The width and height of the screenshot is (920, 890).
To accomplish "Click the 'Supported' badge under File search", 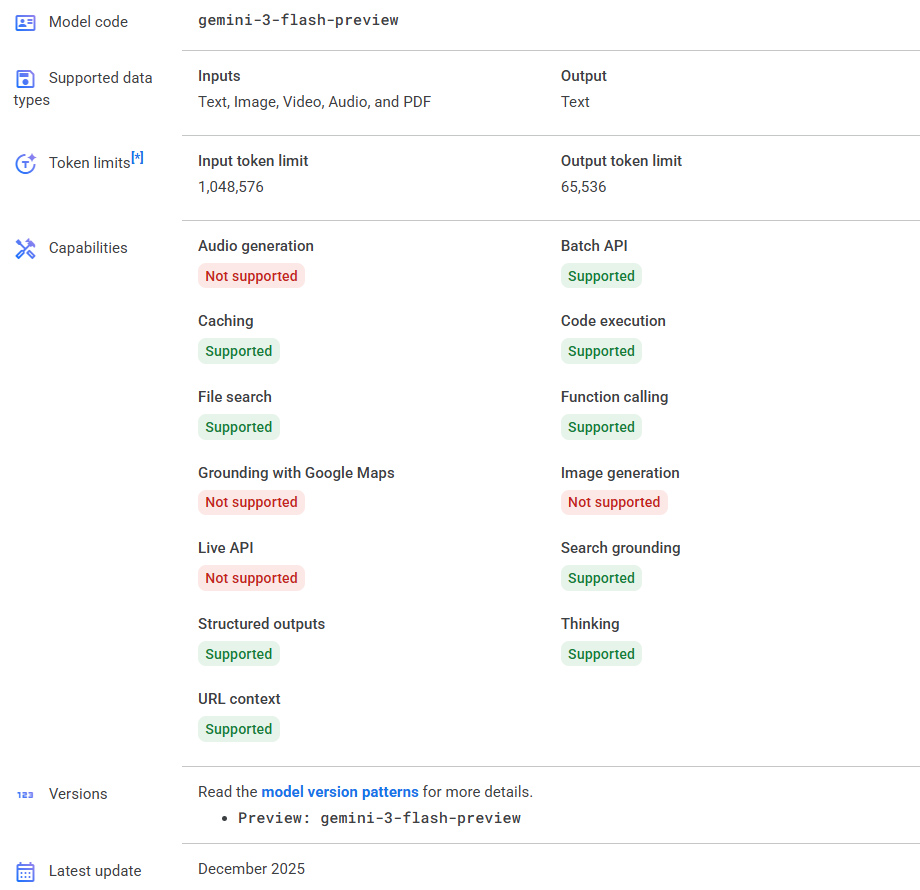I will point(239,427).
